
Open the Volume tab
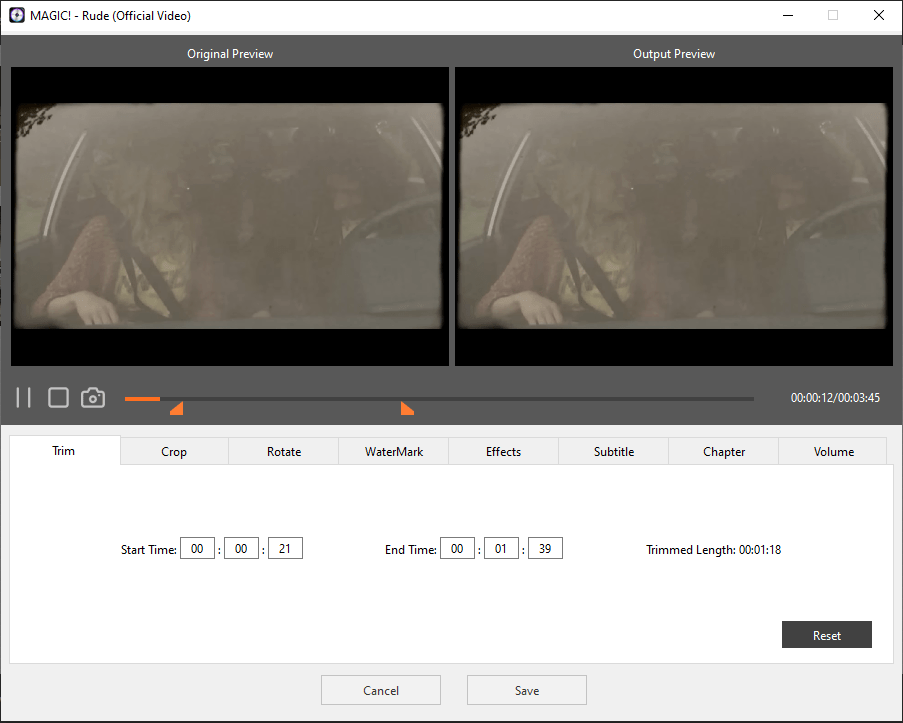point(833,452)
